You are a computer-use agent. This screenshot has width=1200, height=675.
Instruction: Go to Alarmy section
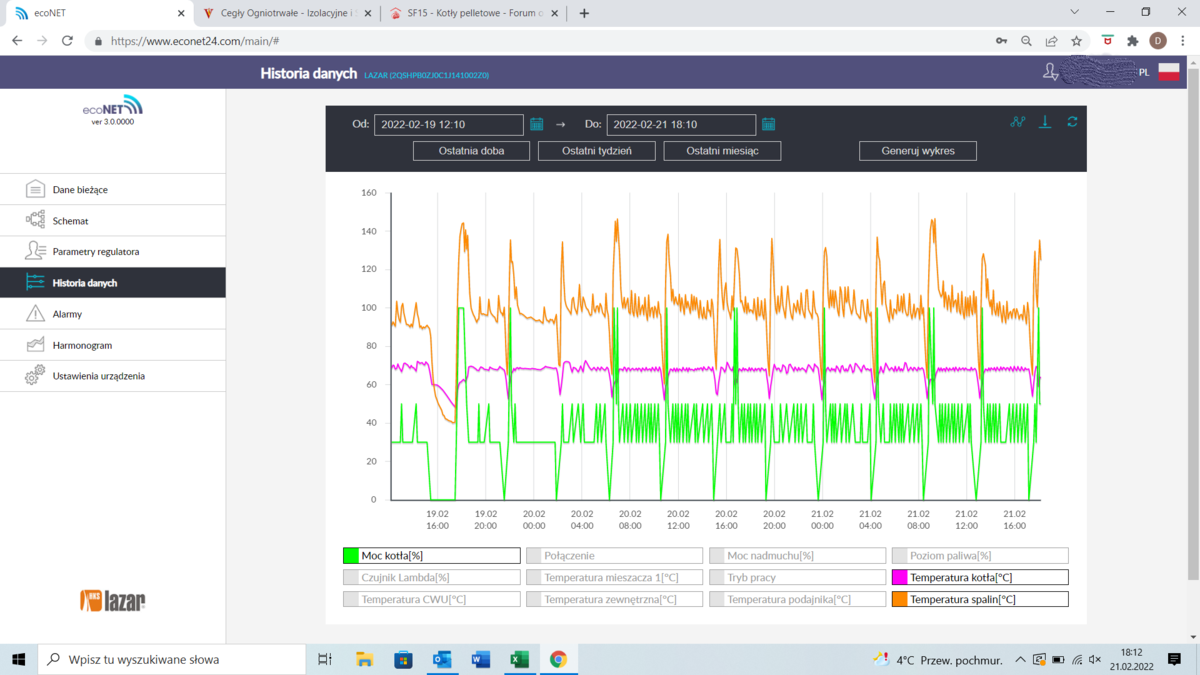[x=67, y=314]
